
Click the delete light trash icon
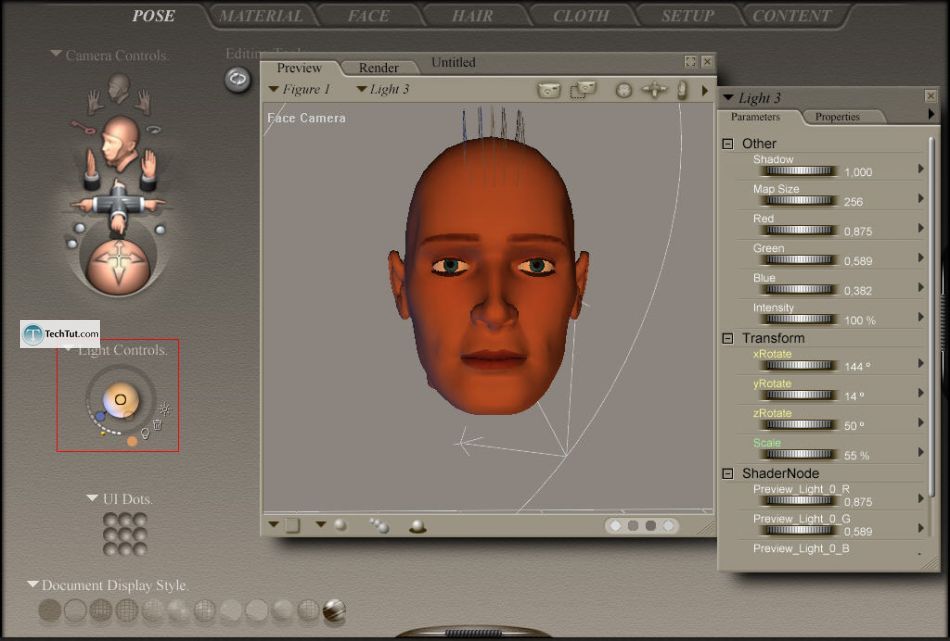tap(157, 424)
